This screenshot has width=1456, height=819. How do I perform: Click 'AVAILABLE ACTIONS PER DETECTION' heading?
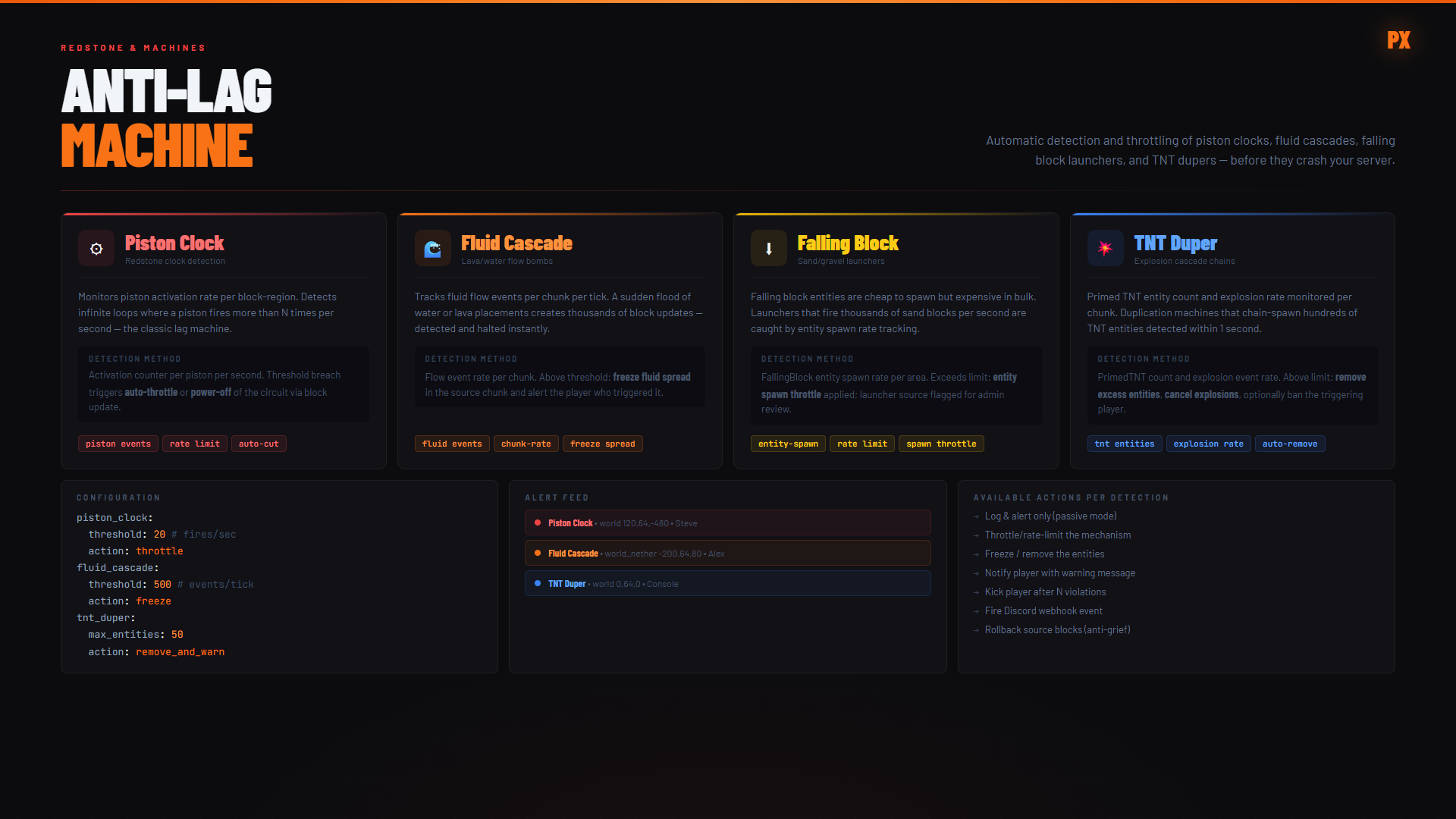point(1071,498)
